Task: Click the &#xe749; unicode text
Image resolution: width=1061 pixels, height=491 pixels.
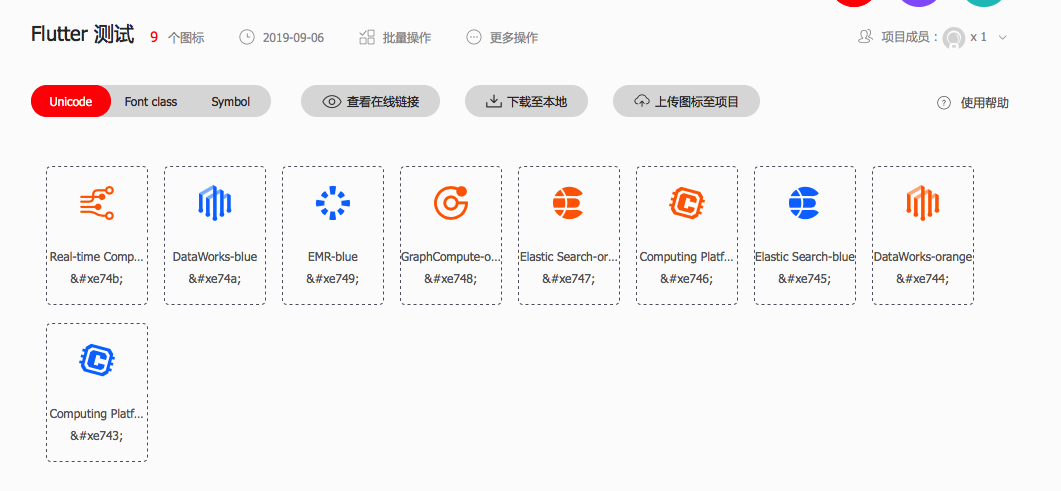Action: coord(333,279)
